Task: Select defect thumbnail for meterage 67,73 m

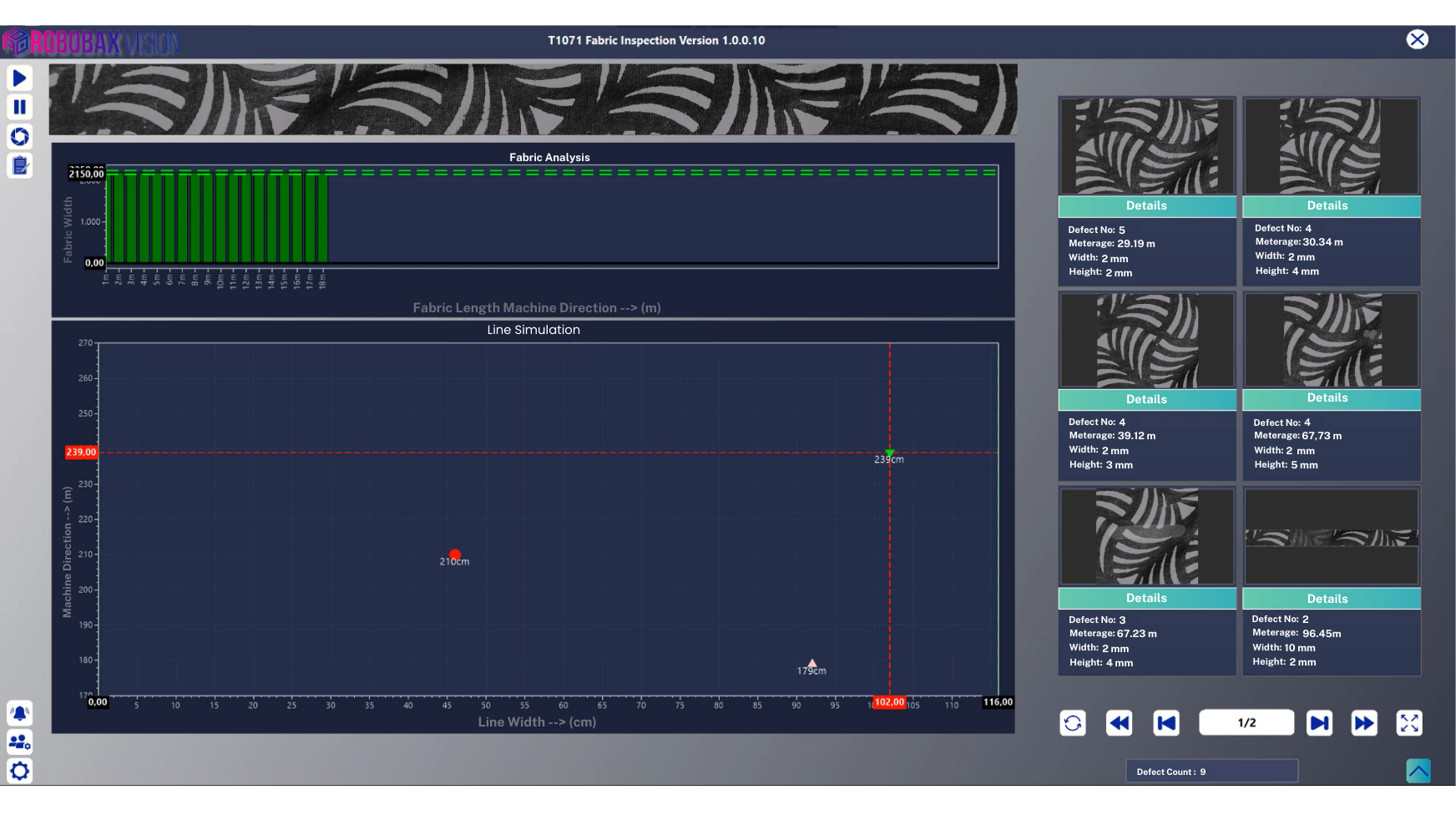Action: (1332, 340)
